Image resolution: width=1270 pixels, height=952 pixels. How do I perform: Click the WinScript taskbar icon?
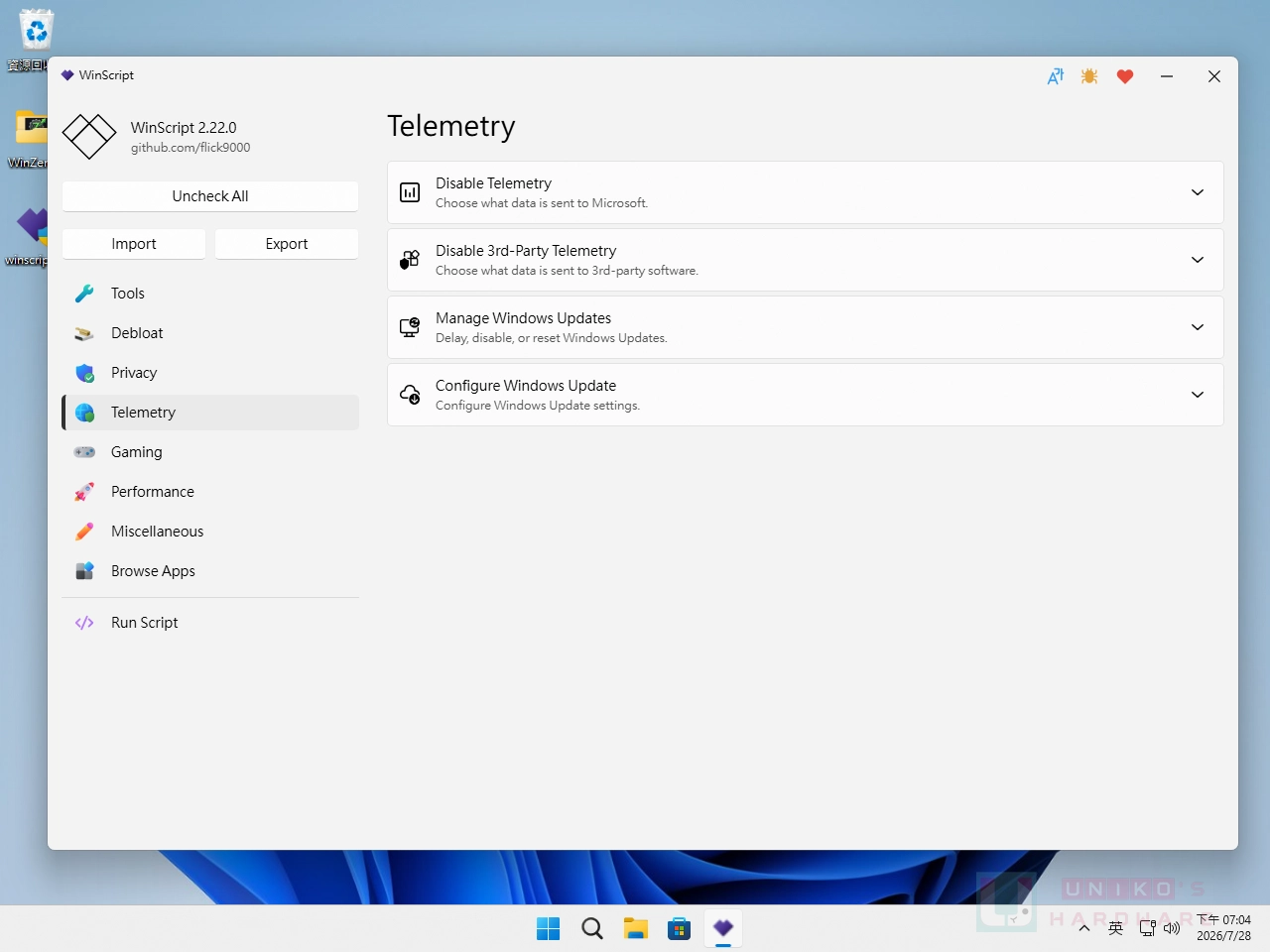(x=723, y=928)
